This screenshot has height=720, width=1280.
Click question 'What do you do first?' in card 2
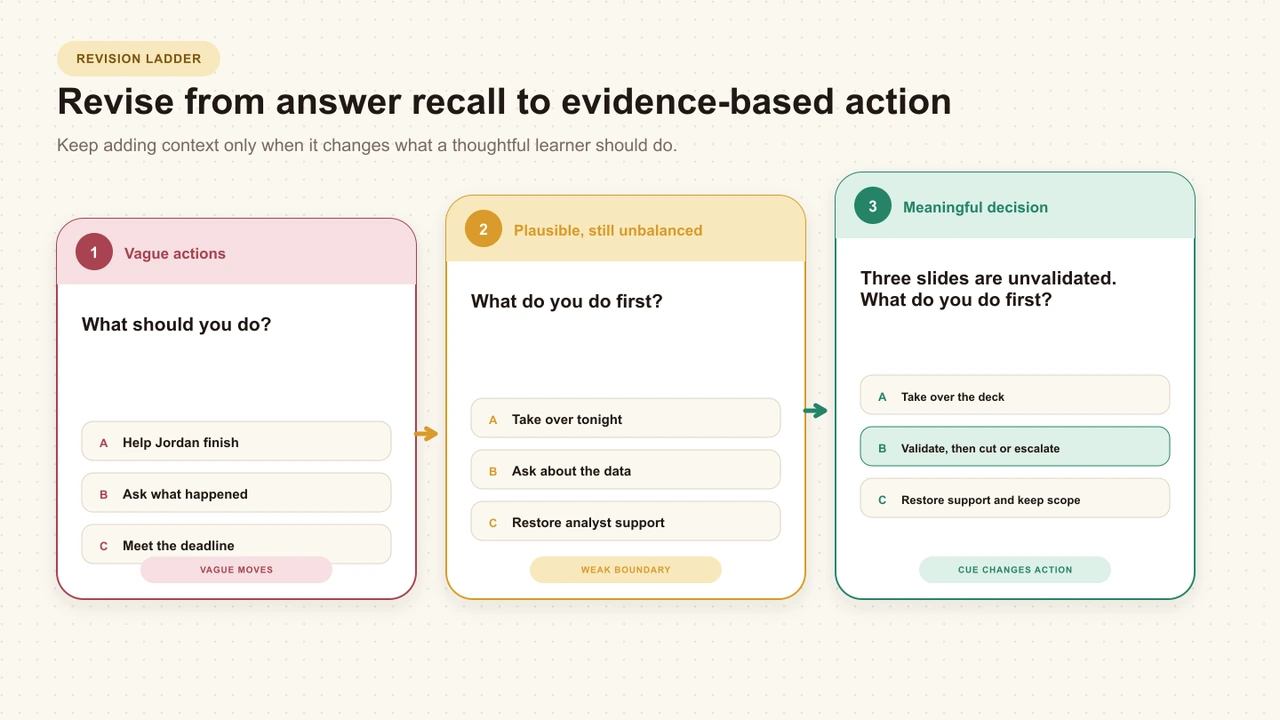click(x=566, y=301)
